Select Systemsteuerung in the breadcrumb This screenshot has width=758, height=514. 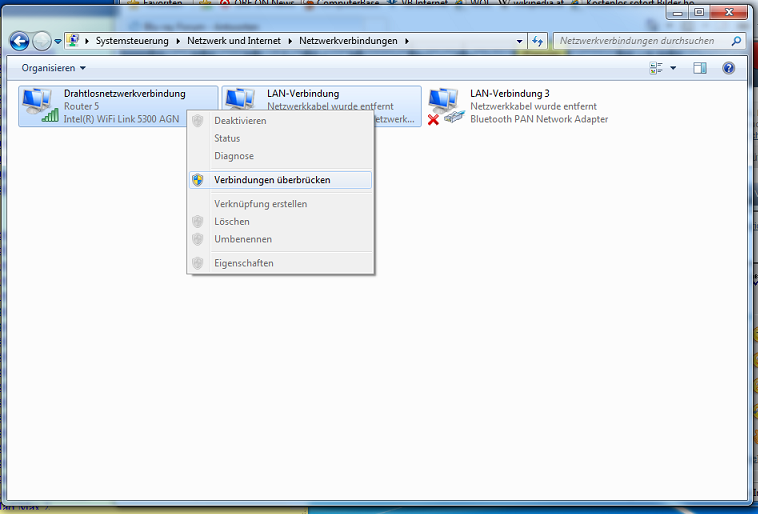pyautogui.click(x=132, y=41)
